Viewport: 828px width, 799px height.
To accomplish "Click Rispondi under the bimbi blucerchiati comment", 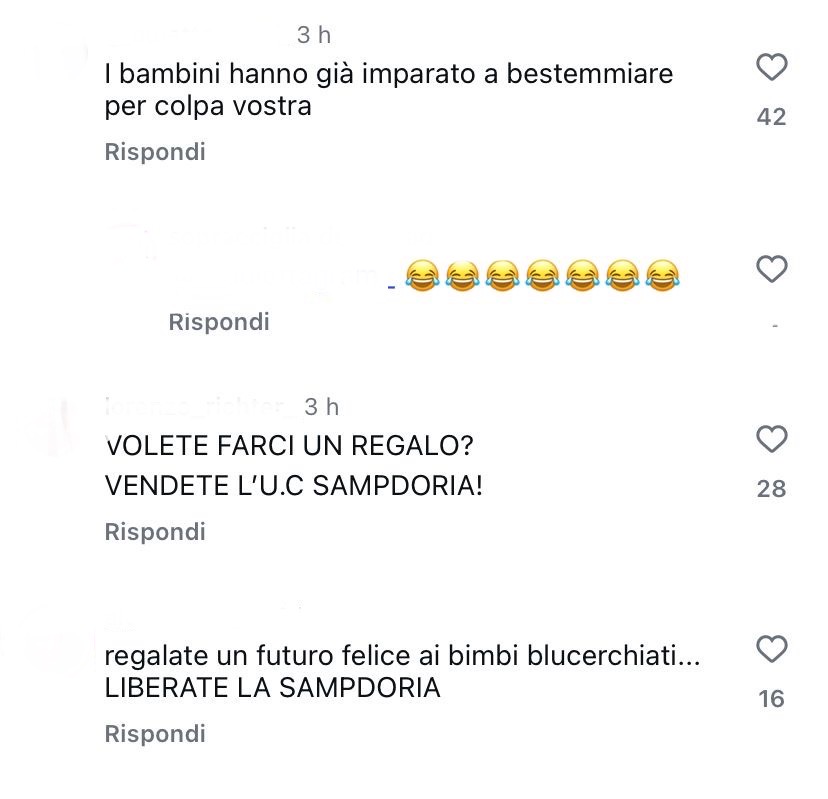I will 155,734.
